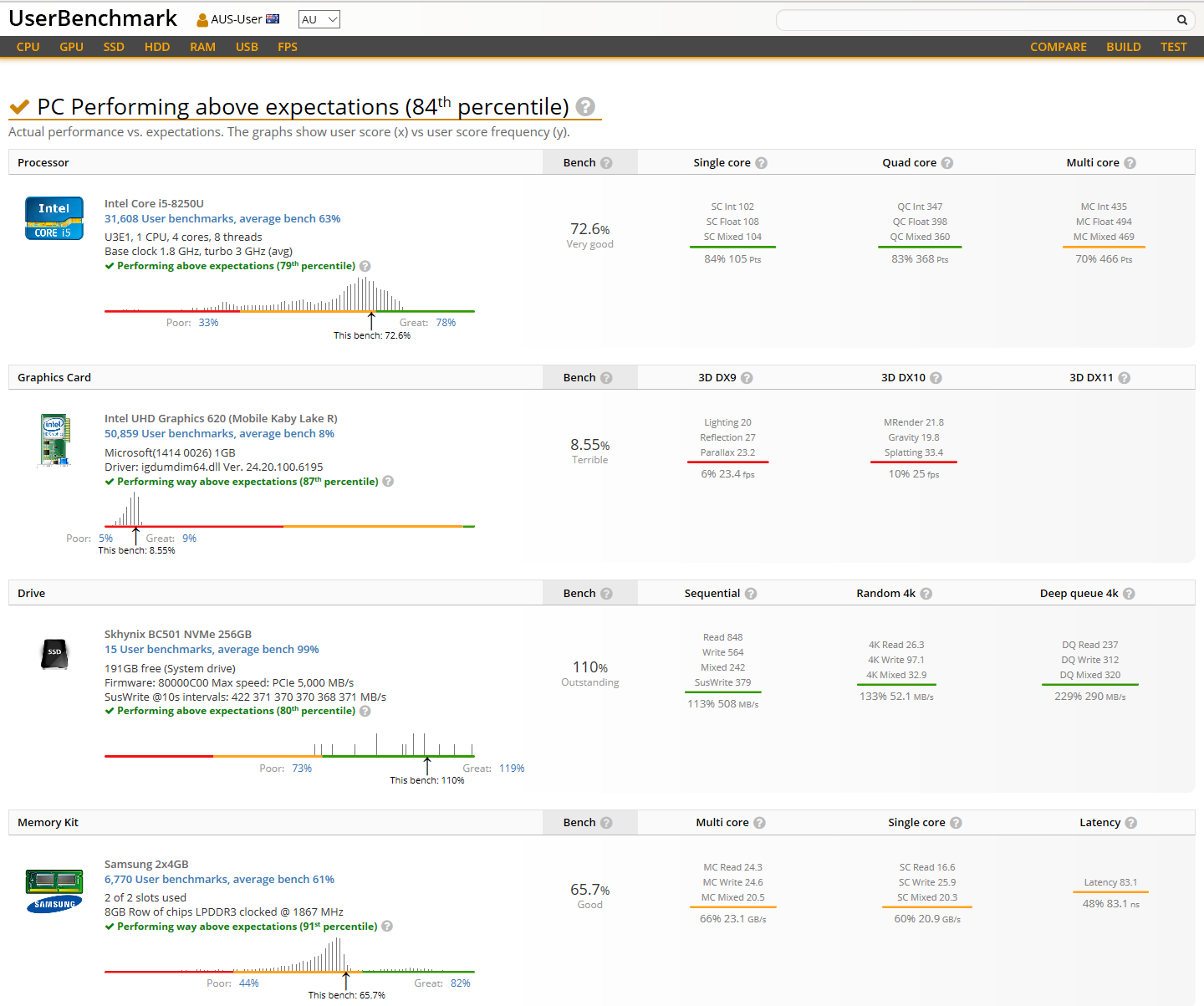This screenshot has height=1006, width=1204.
Task: Click Intel UHD Graphics 620 title
Action: pyautogui.click(x=221, y=419)
